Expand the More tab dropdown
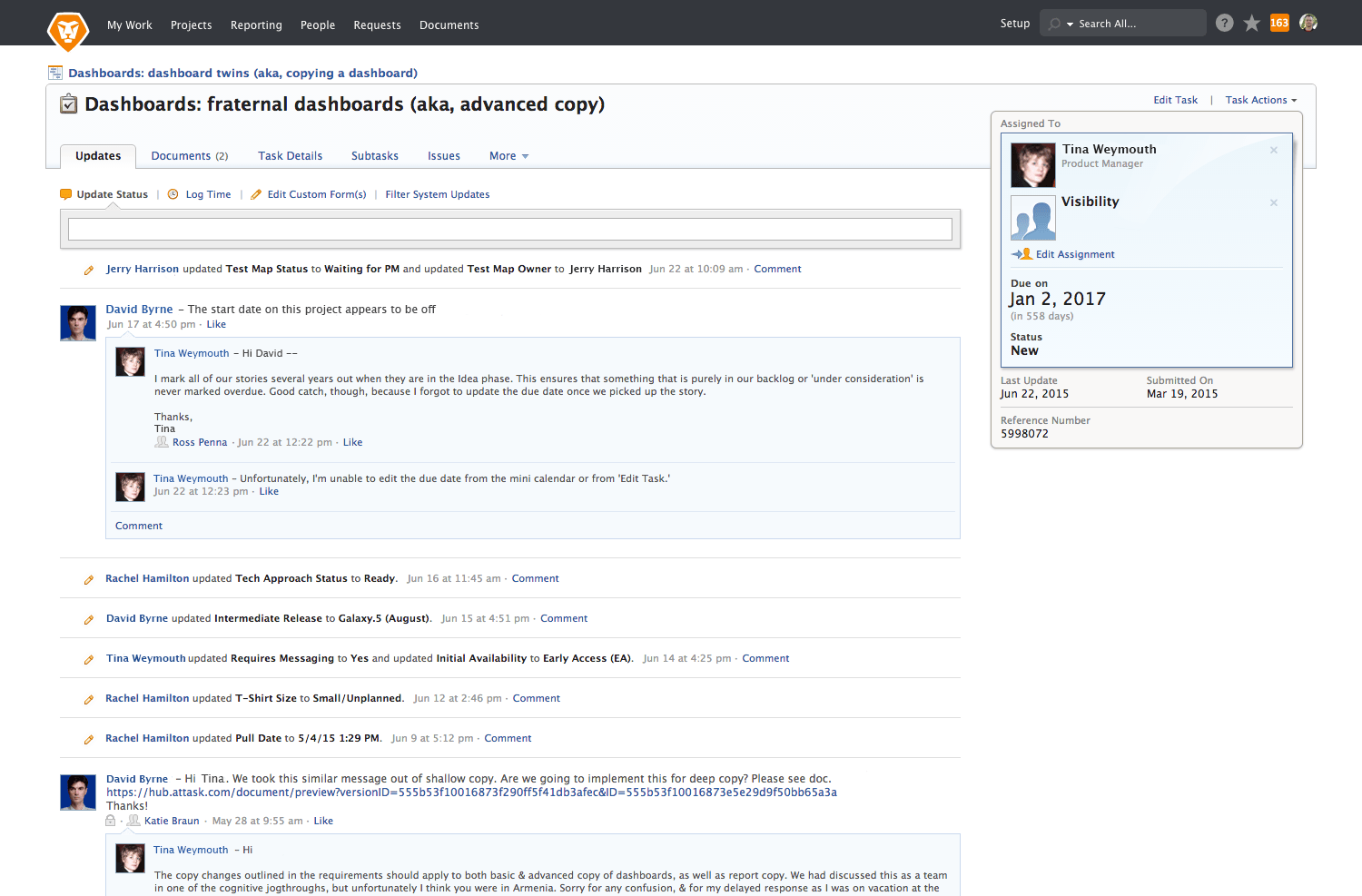This screenshot has width=1362, height=896. point(508,156)
